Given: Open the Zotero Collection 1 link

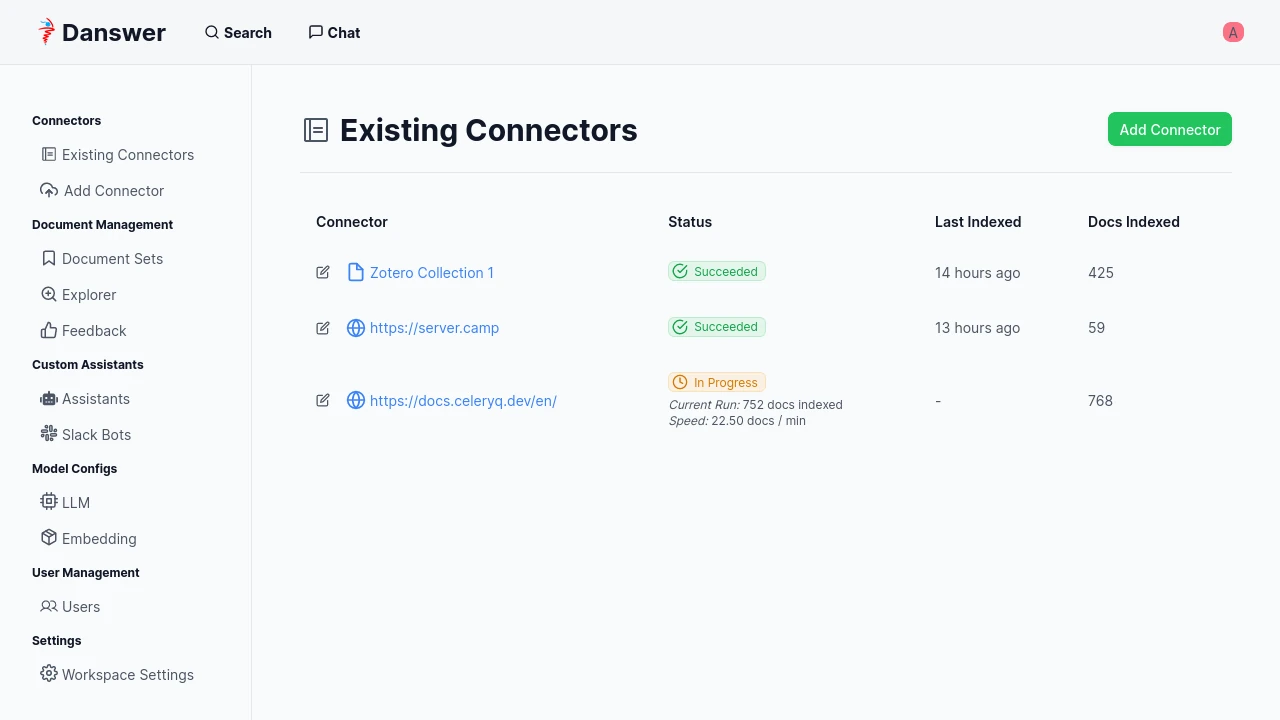Looking at the screenshot, I should tap(432, 272).
